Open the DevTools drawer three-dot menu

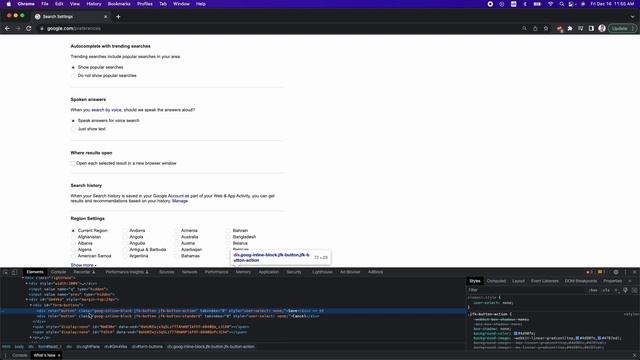(6, 356)
